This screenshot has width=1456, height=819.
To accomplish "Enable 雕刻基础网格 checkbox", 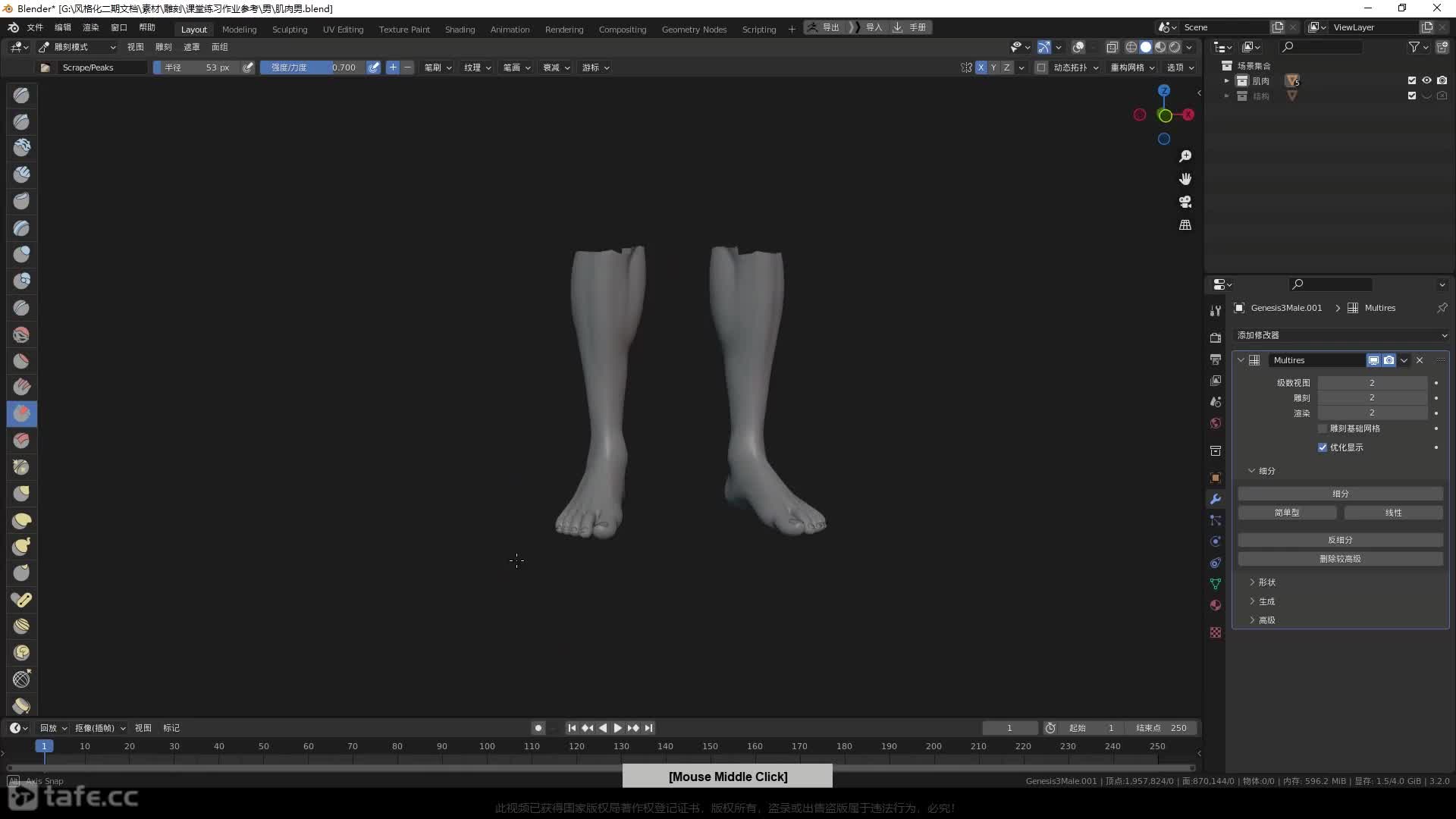I will [1323, 428].
